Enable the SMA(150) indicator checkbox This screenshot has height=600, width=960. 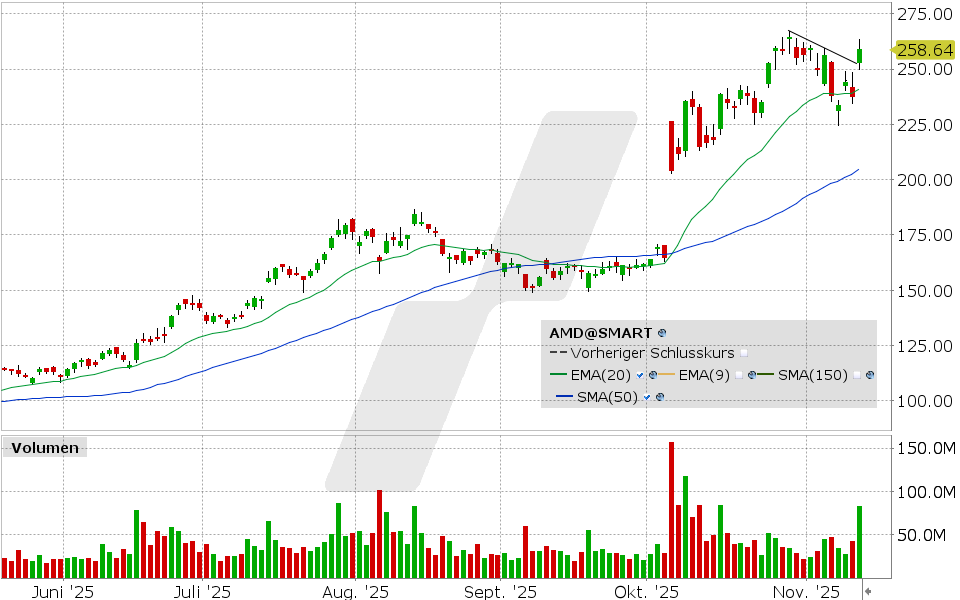[857, 375]
